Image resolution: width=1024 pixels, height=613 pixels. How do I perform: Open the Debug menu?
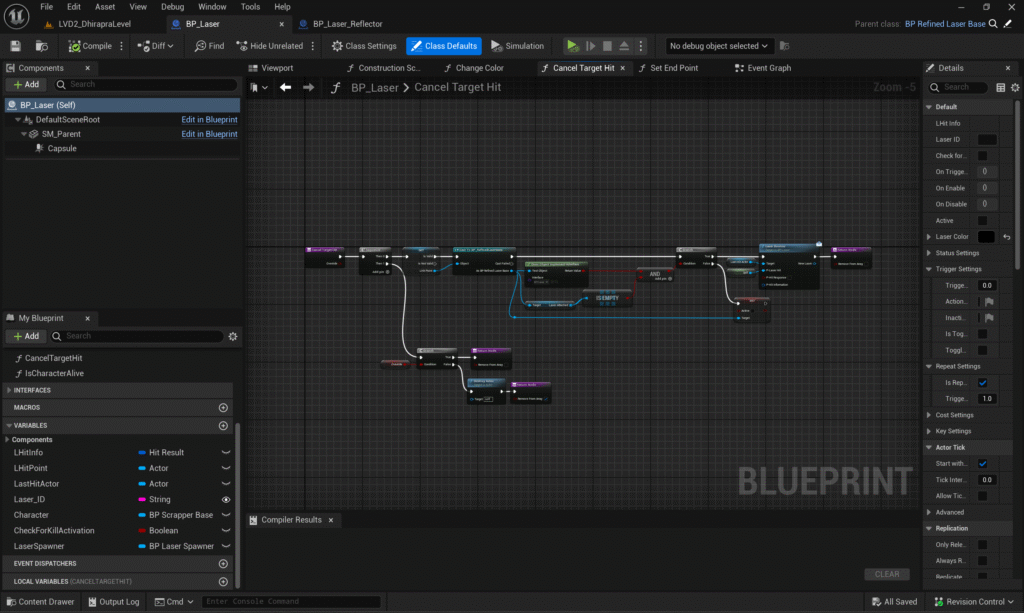pyautogui.click(x=172, y=7)
